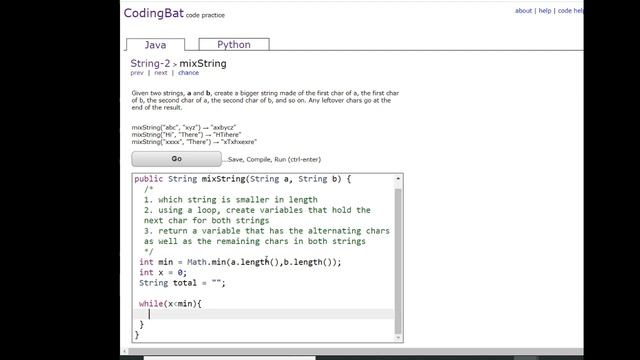
Task: Go to the prev problem
Action: [137, 73]
